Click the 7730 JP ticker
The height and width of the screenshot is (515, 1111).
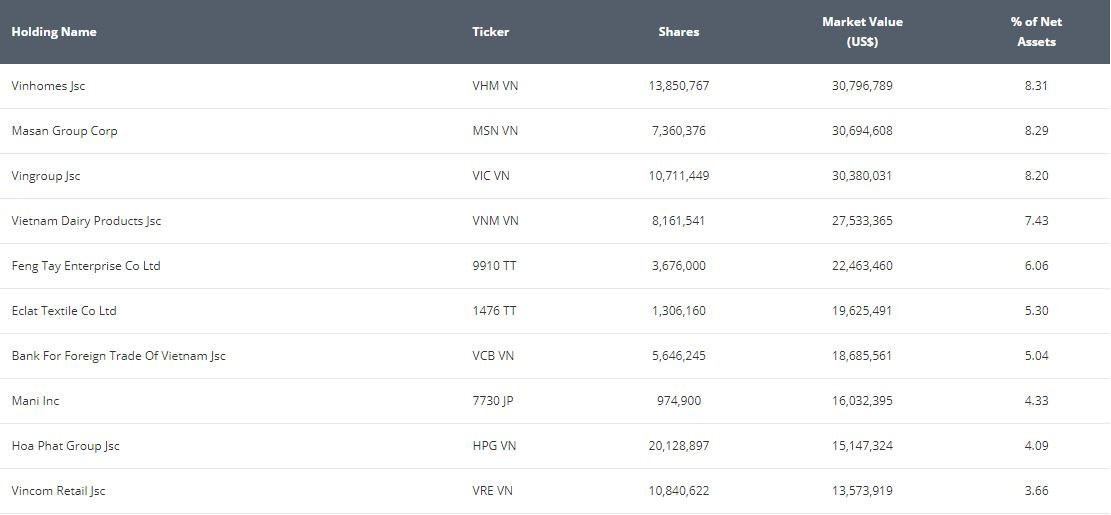click(x=493, y=401)
